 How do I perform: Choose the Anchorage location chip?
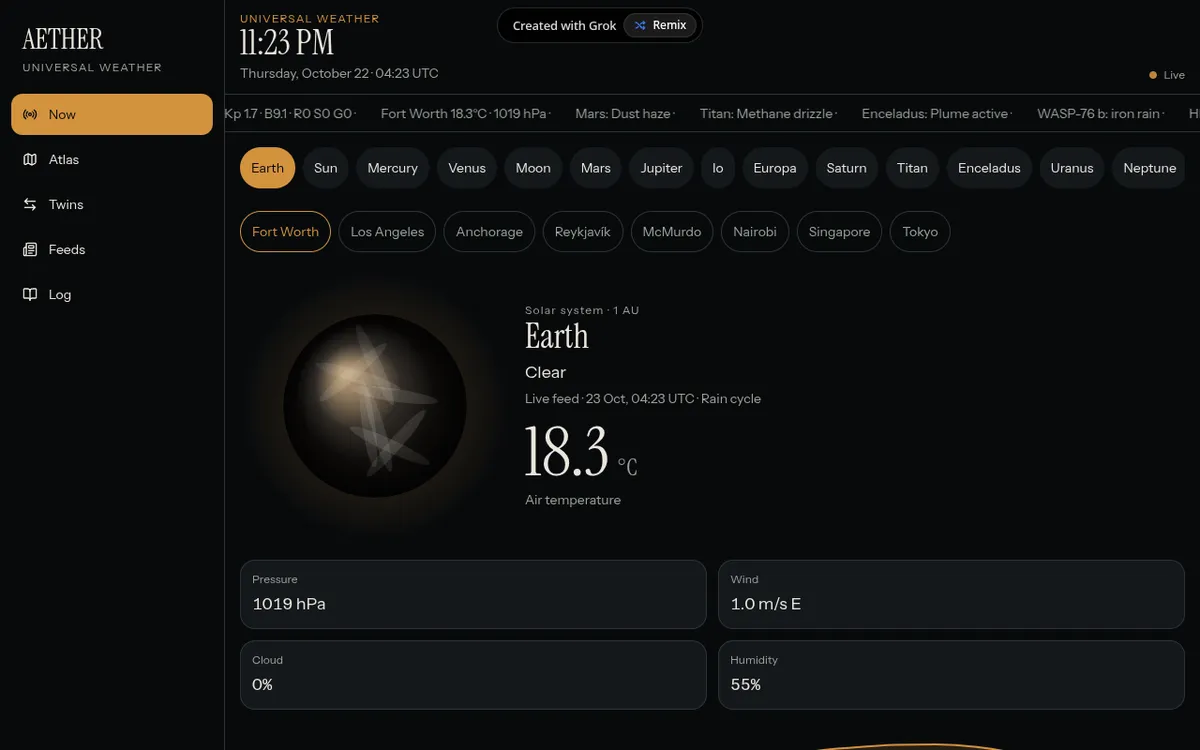489,232
